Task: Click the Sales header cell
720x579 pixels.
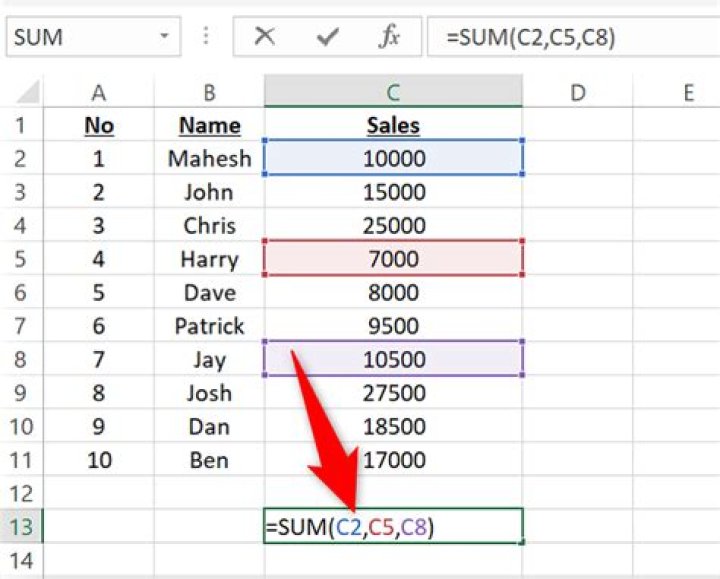Action: click(393, 126)
